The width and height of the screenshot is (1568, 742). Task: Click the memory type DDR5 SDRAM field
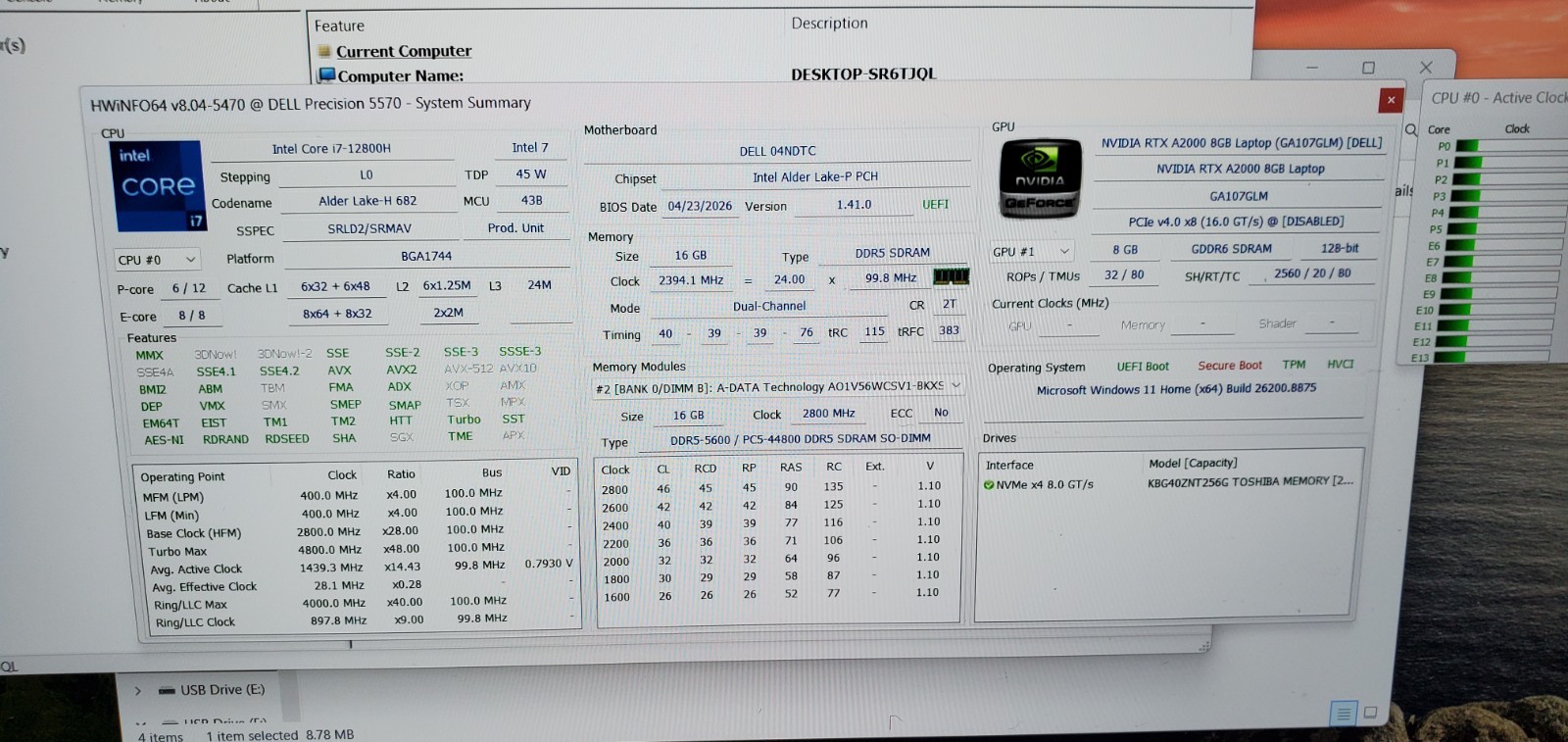(x=893, y=253)
